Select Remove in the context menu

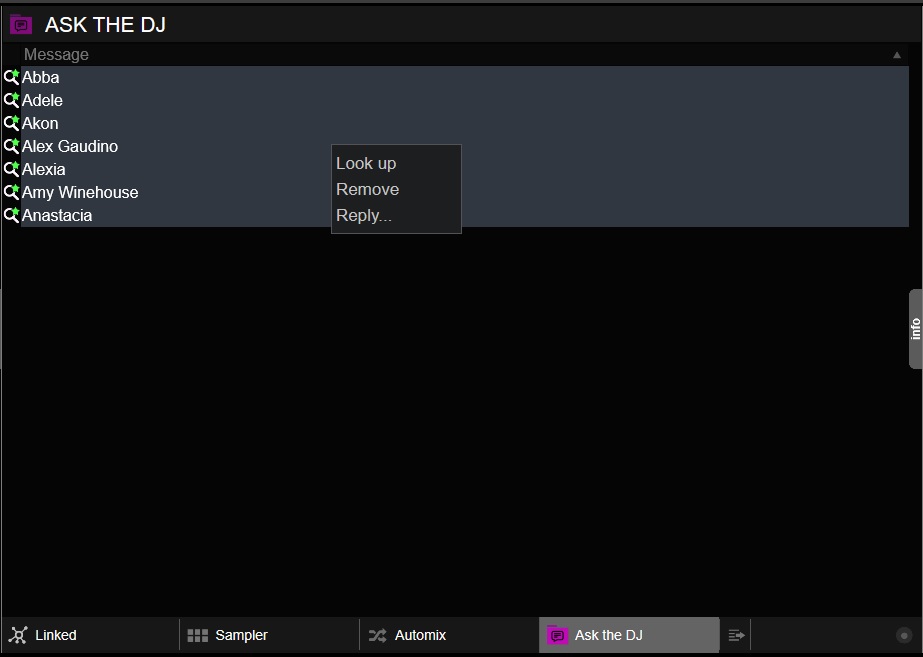367,189
